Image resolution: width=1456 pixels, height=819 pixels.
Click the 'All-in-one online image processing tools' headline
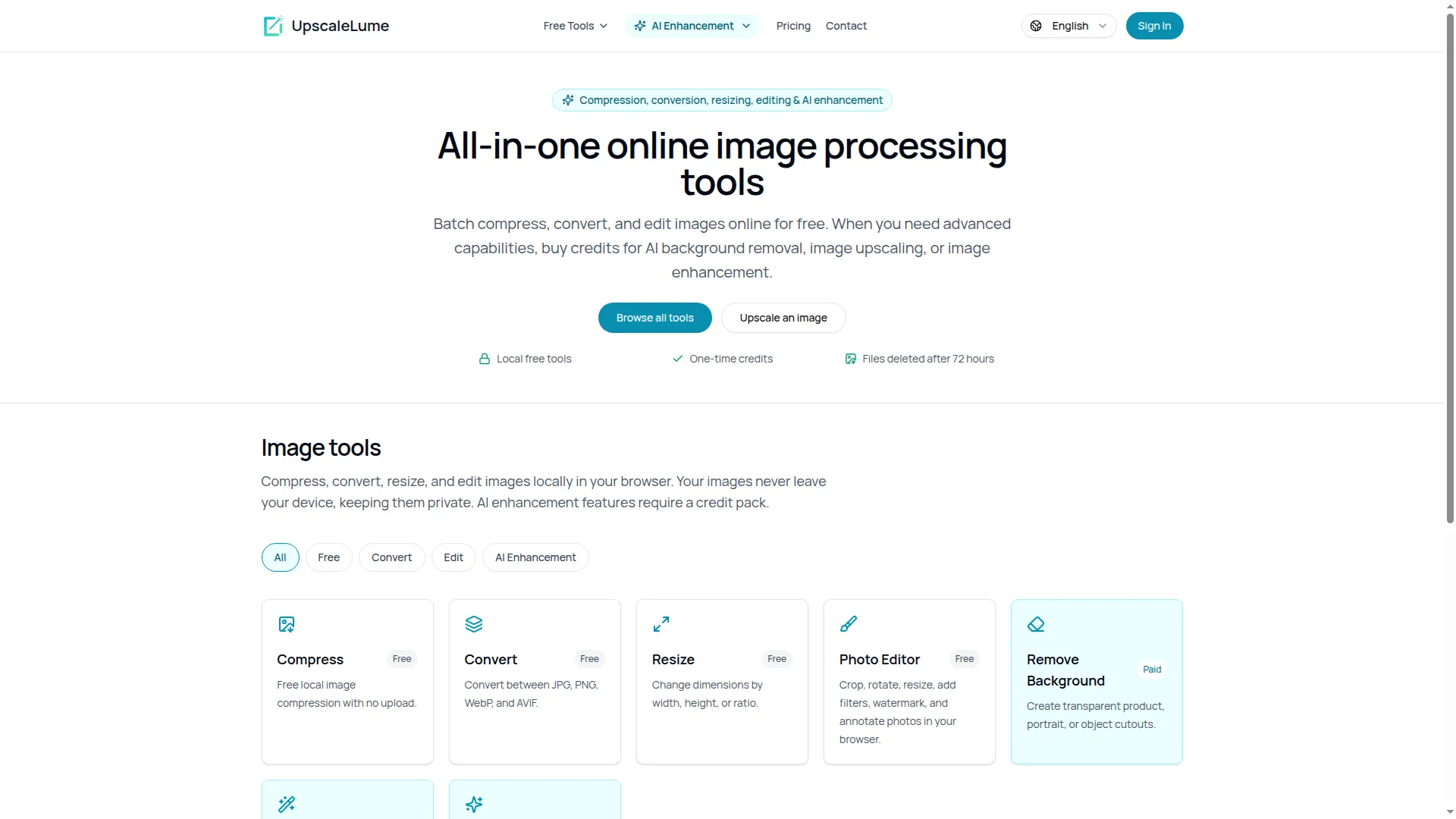(x=722, y=164)
